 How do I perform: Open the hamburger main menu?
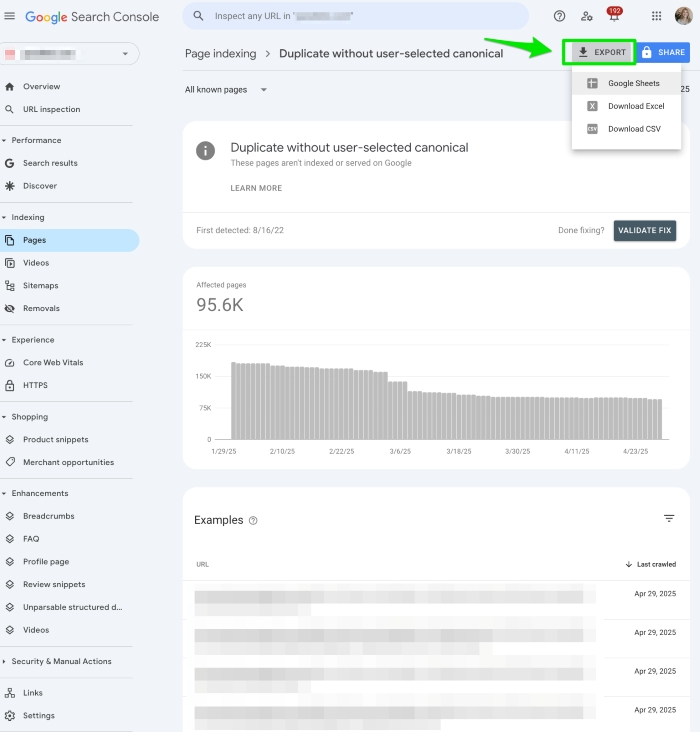[x=9, y=16]
